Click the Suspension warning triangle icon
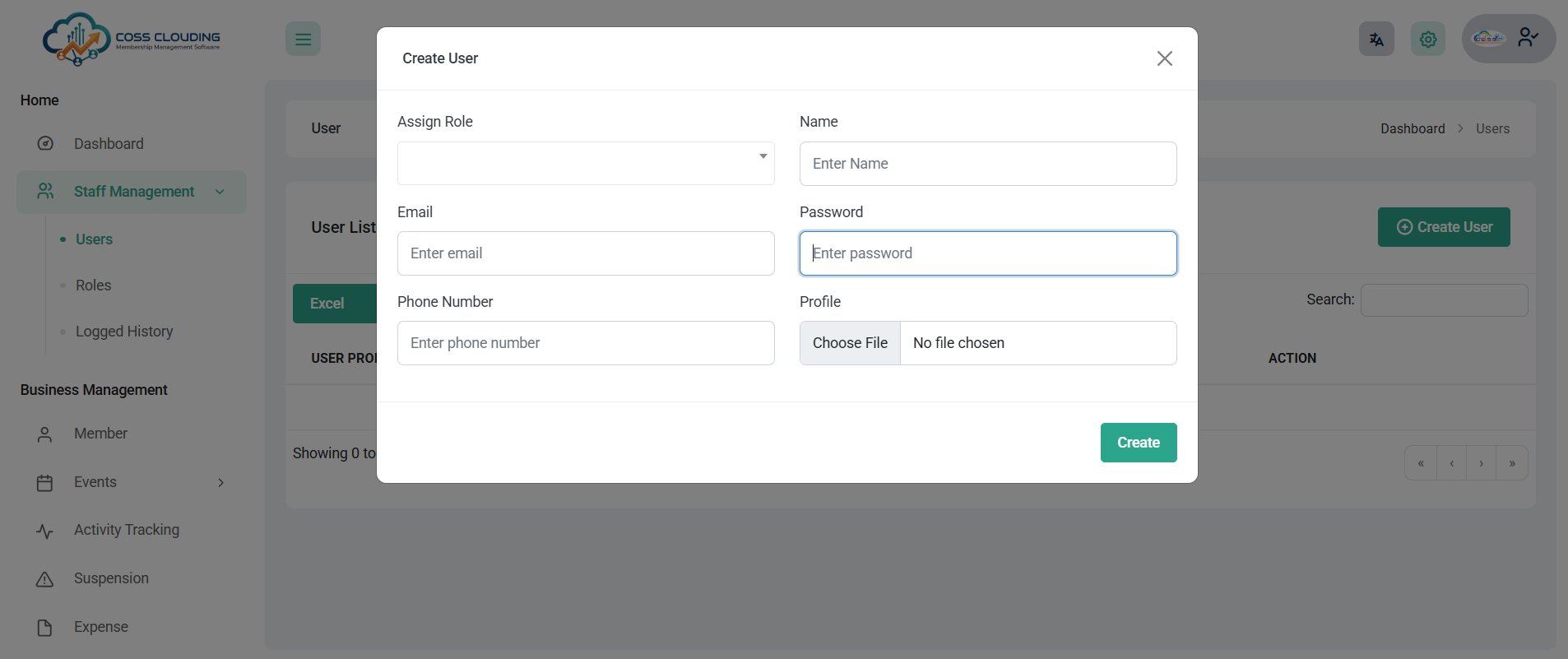The width and height of the screenshot is (1568, 659). (x=45, y=579)
